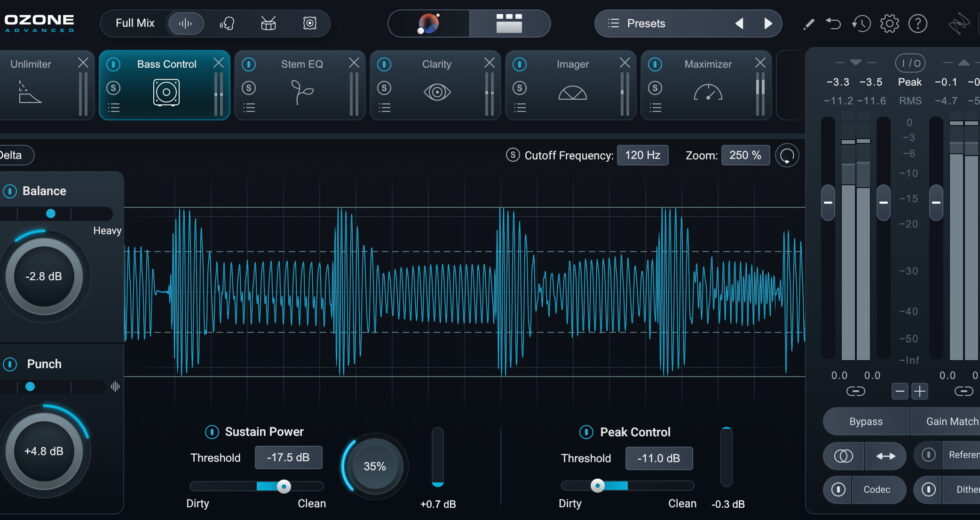
Task: Click the Peak Control Dirty/Clean slider handle
Action: point(598,486)
